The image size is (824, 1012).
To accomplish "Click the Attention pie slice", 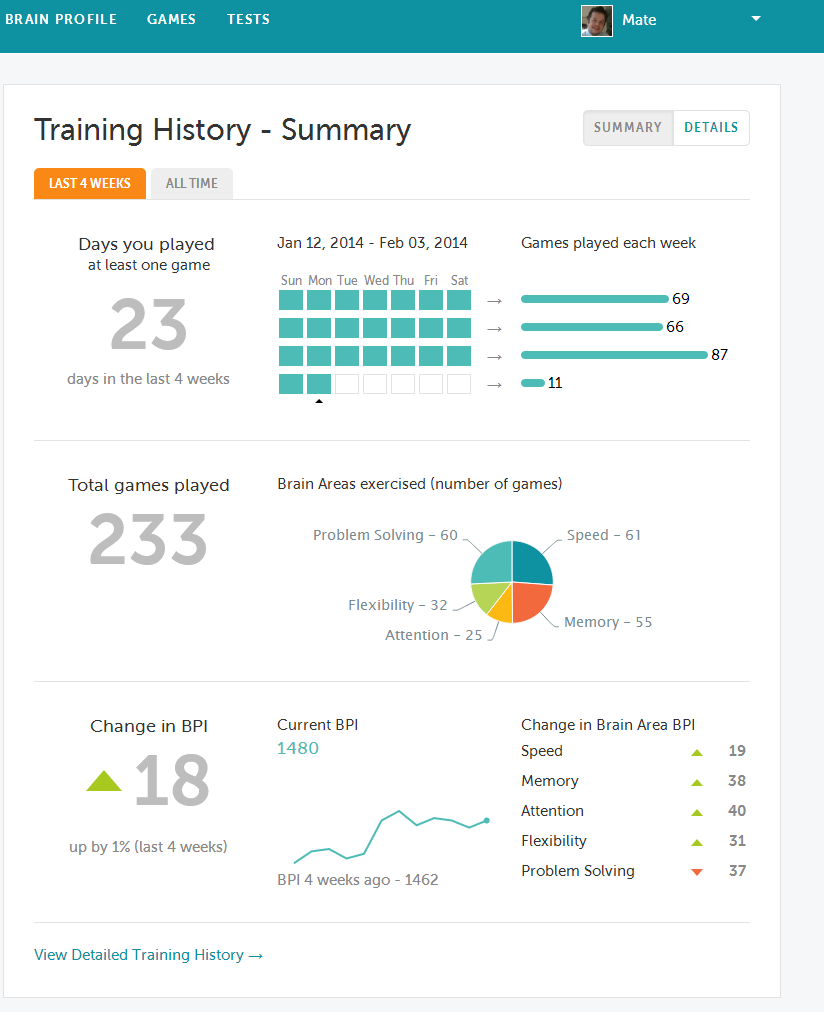I will (503, 609).
